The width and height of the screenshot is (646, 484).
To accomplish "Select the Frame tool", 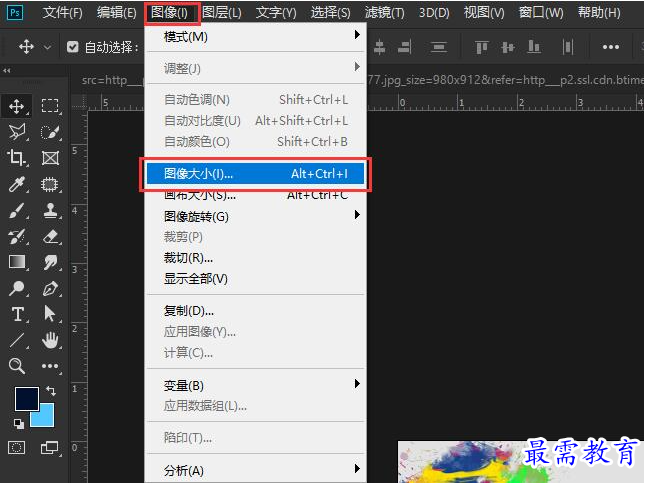I will (x=50, y=158).
